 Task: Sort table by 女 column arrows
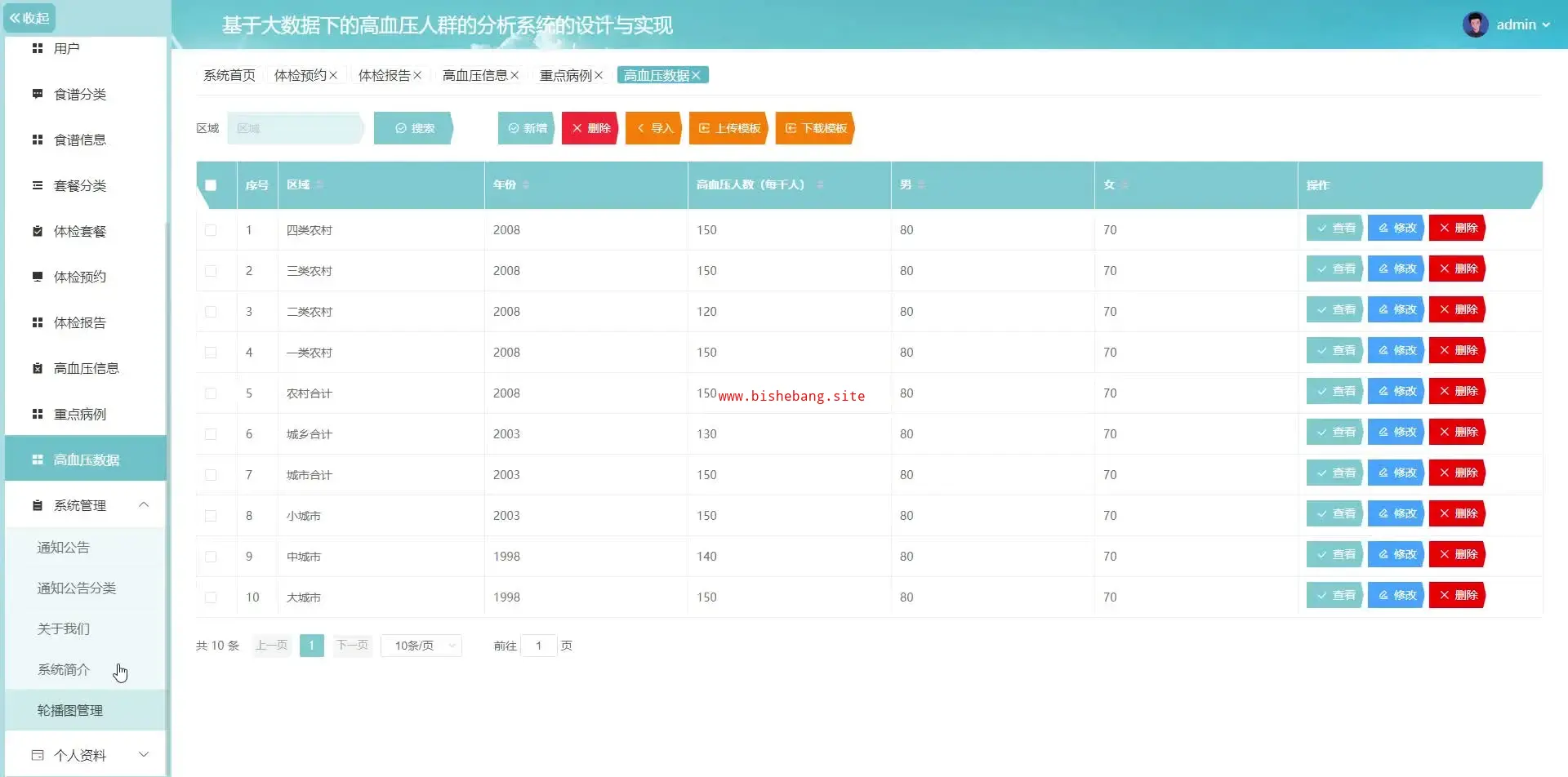1125,185
